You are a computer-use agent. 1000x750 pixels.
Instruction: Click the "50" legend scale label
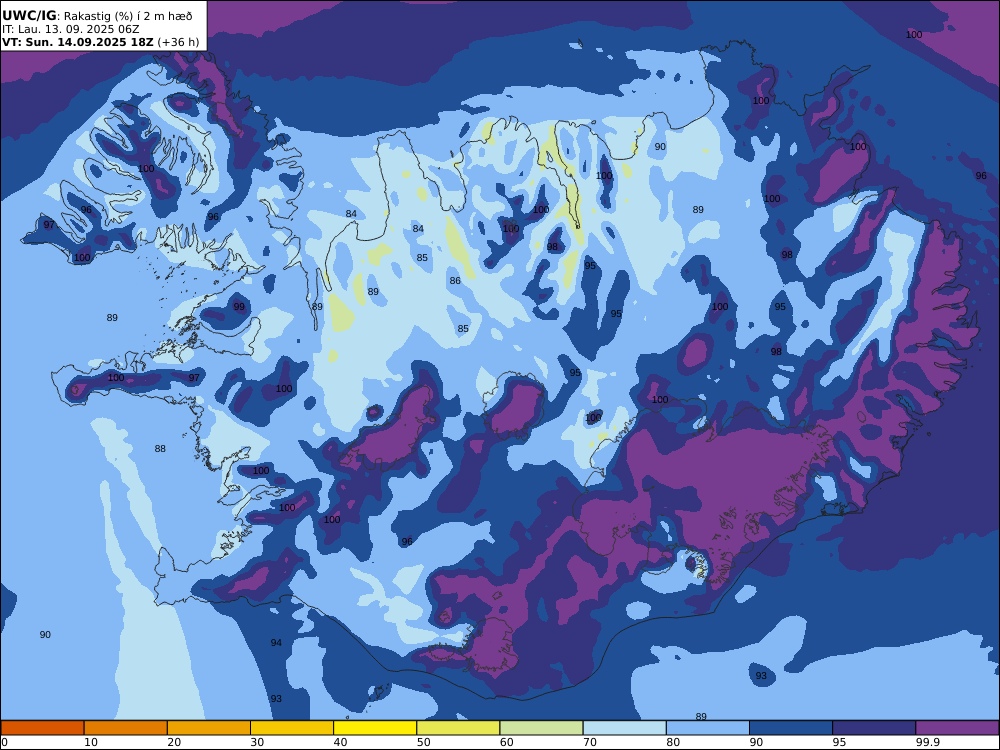(x=423, y=742)
